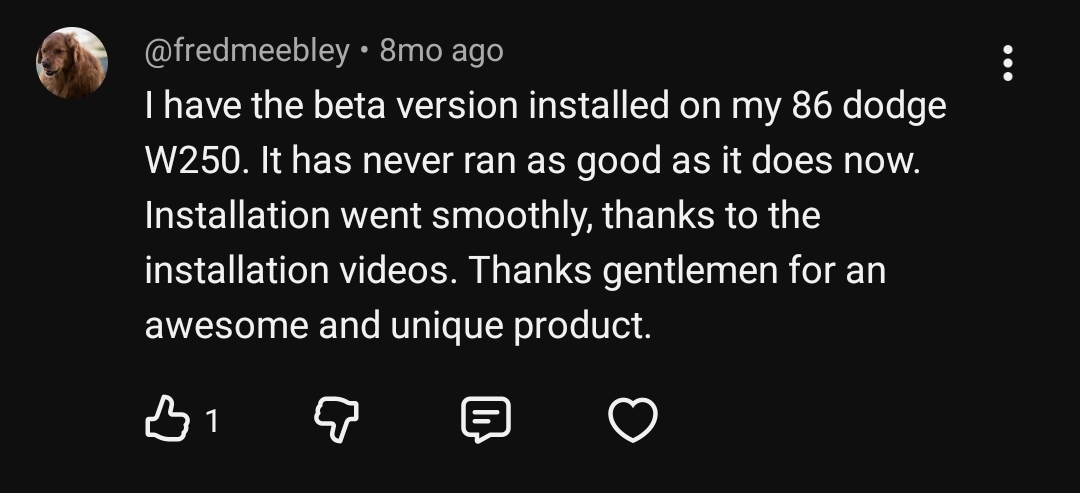Screen dimensions: 1080x493
Task: Reply to fredmeebley's comment
Action: (x=486, y=421)
